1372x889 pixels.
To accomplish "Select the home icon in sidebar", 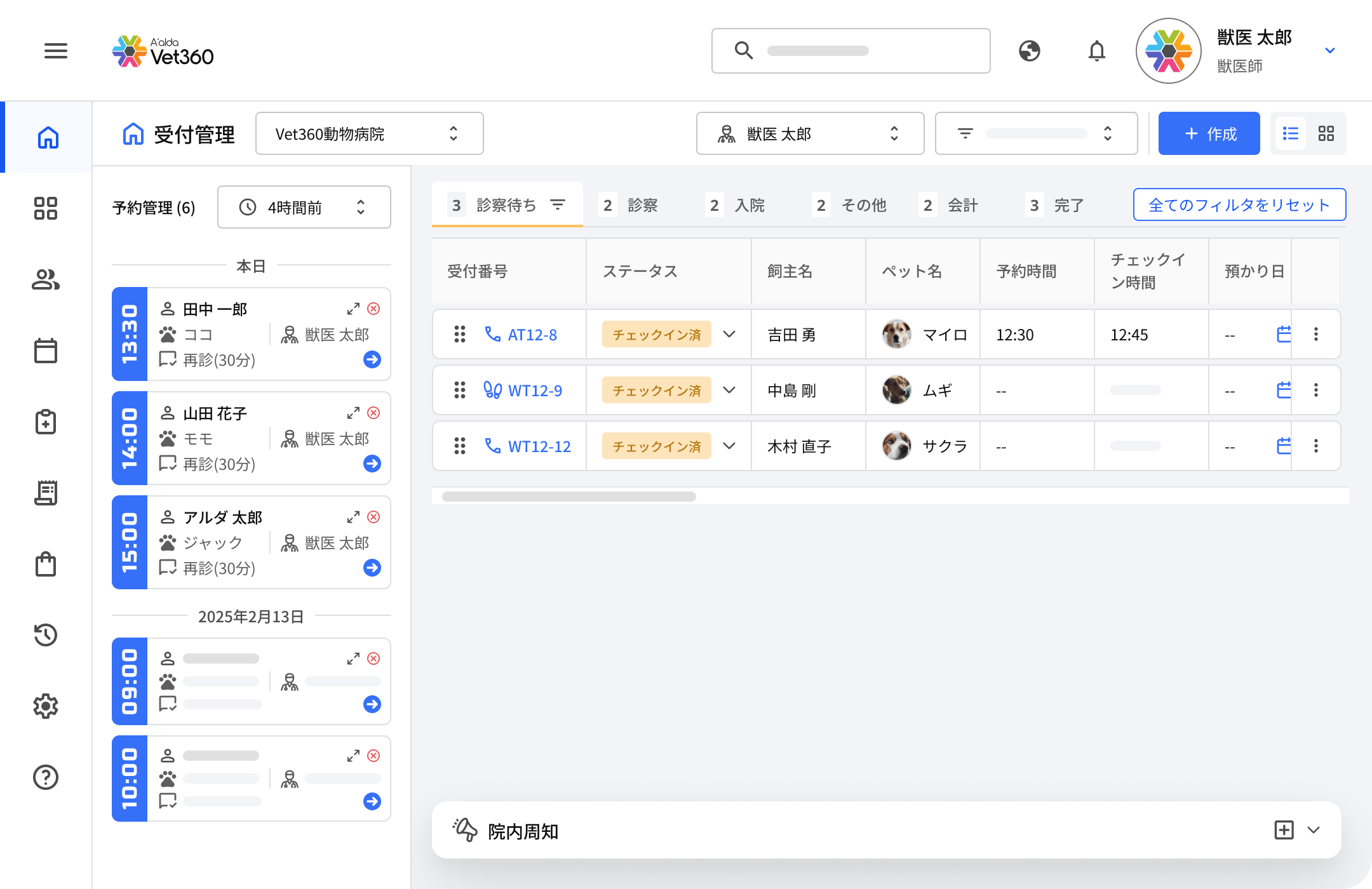I will pyautogui.click(x=48, y=137).
